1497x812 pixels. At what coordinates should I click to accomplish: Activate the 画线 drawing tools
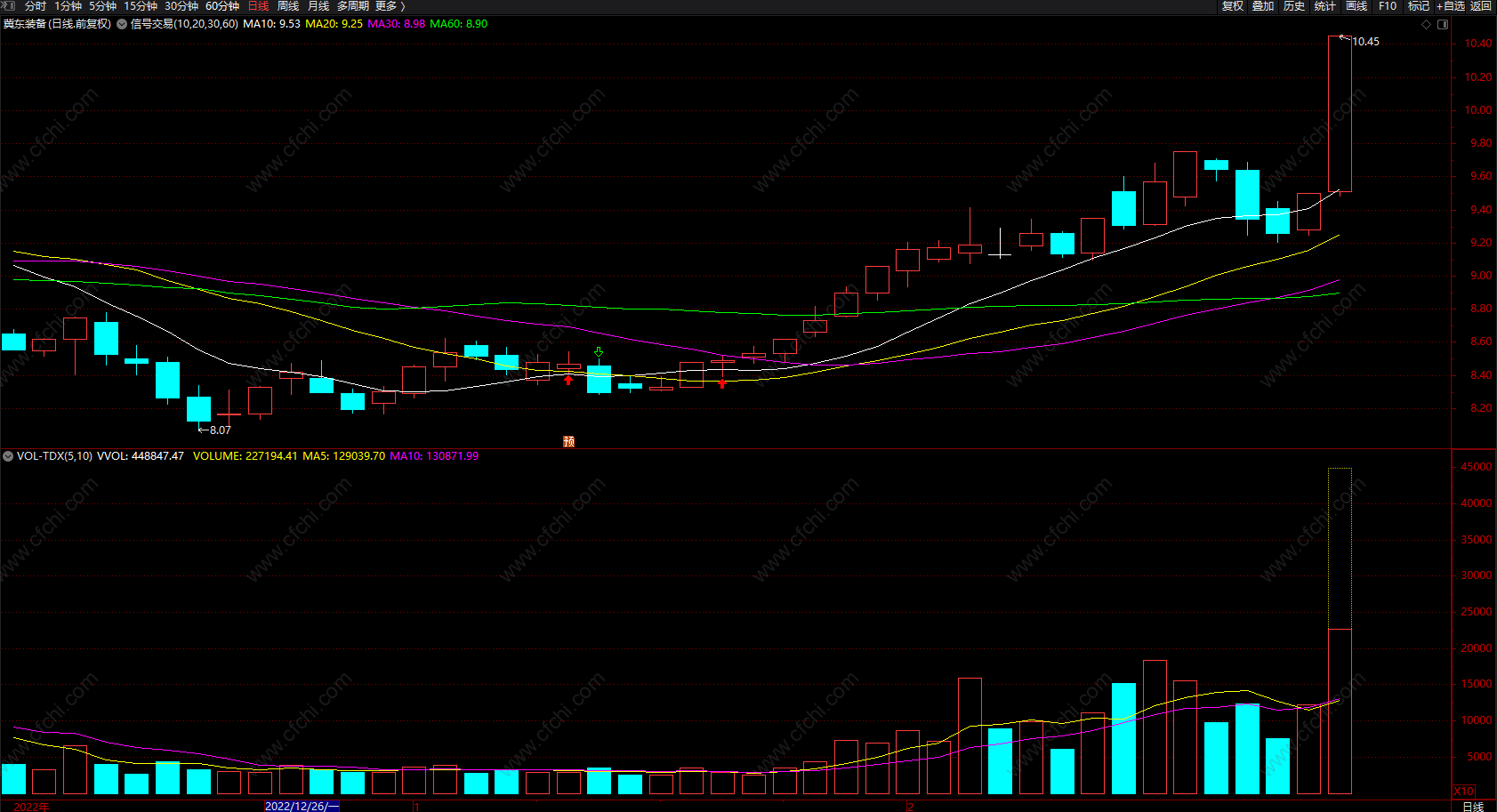click(1356, 6)
